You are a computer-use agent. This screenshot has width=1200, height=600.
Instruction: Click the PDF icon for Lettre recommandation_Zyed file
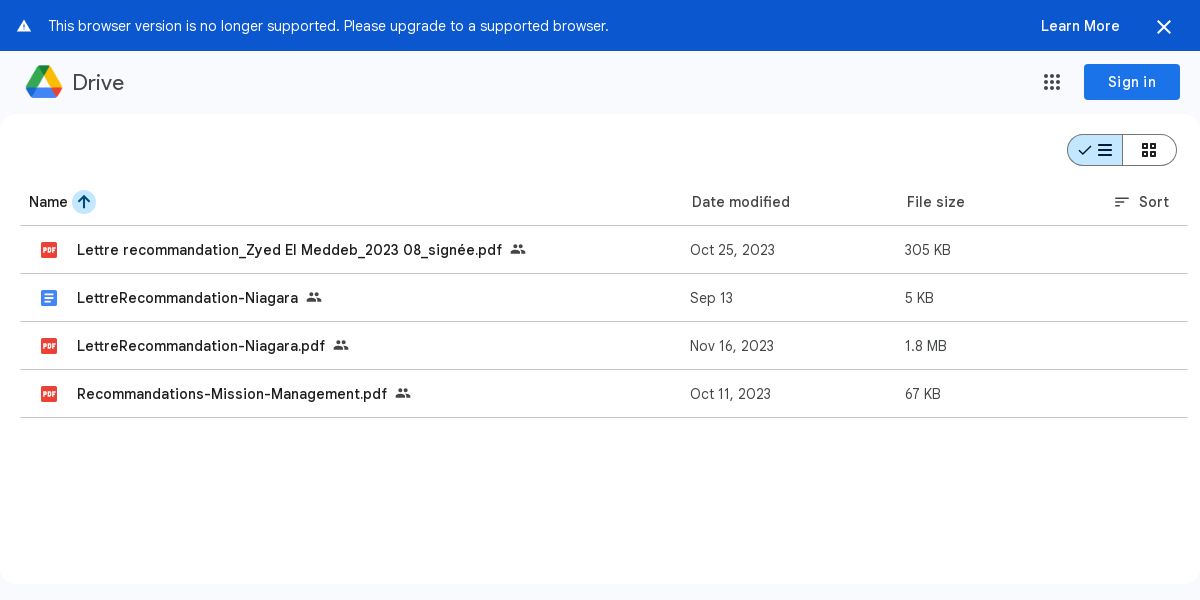tap(49, 250)
